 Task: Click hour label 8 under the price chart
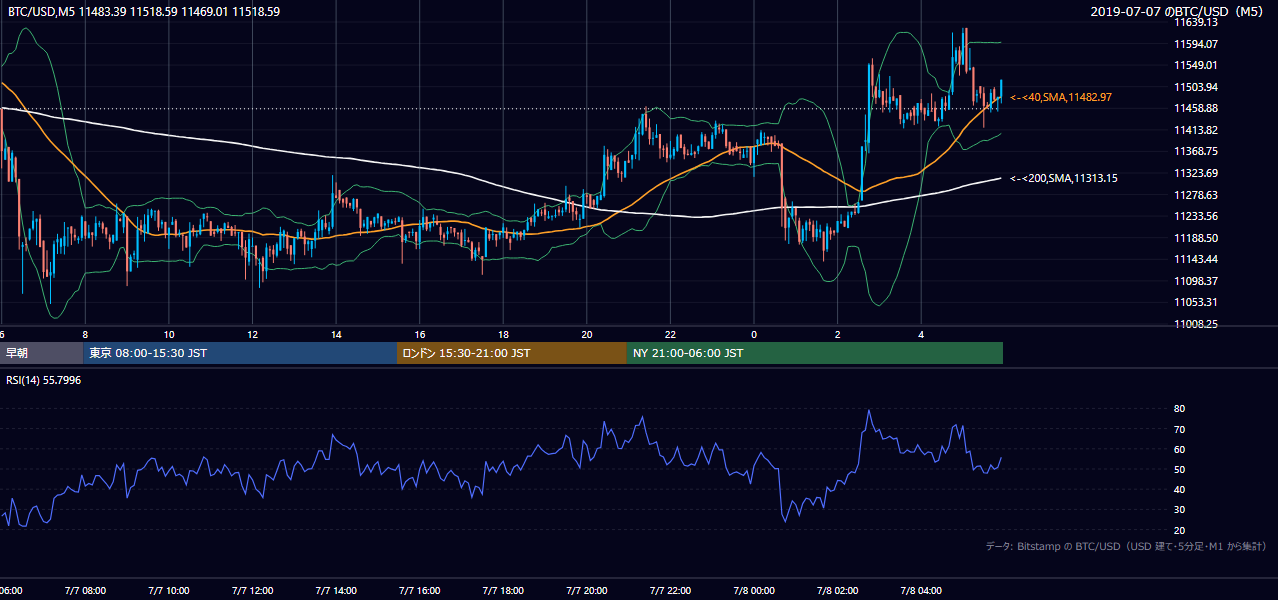coord(85,334)
